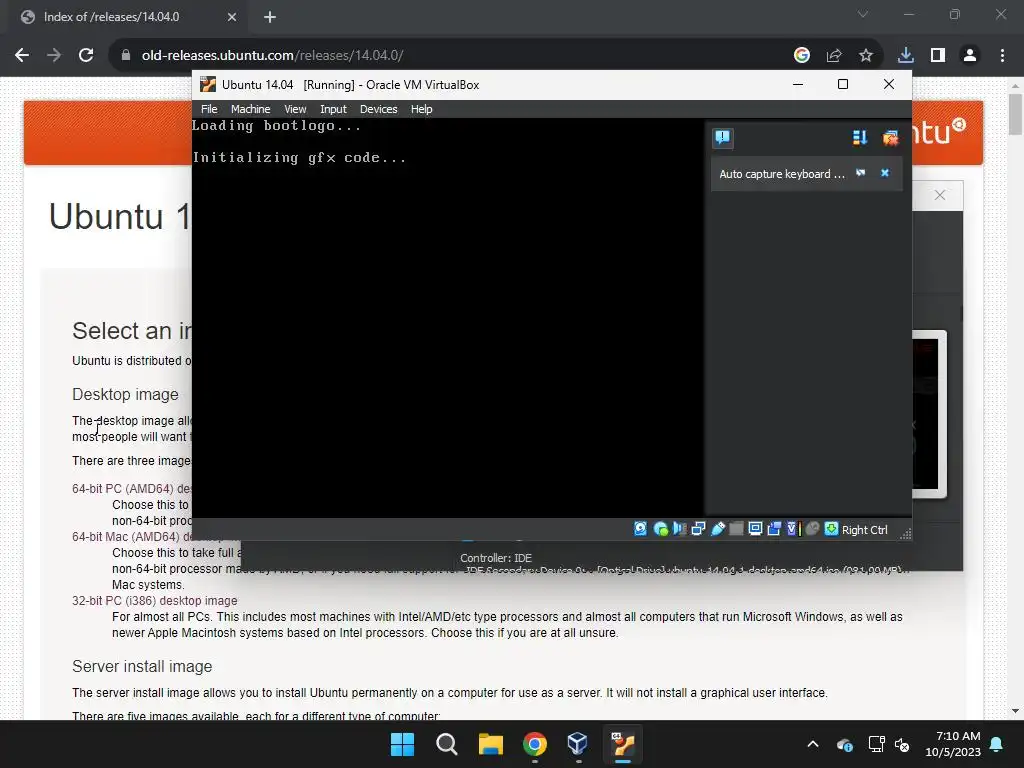Open File Explorer from taskbar

[x=490, y=744]
